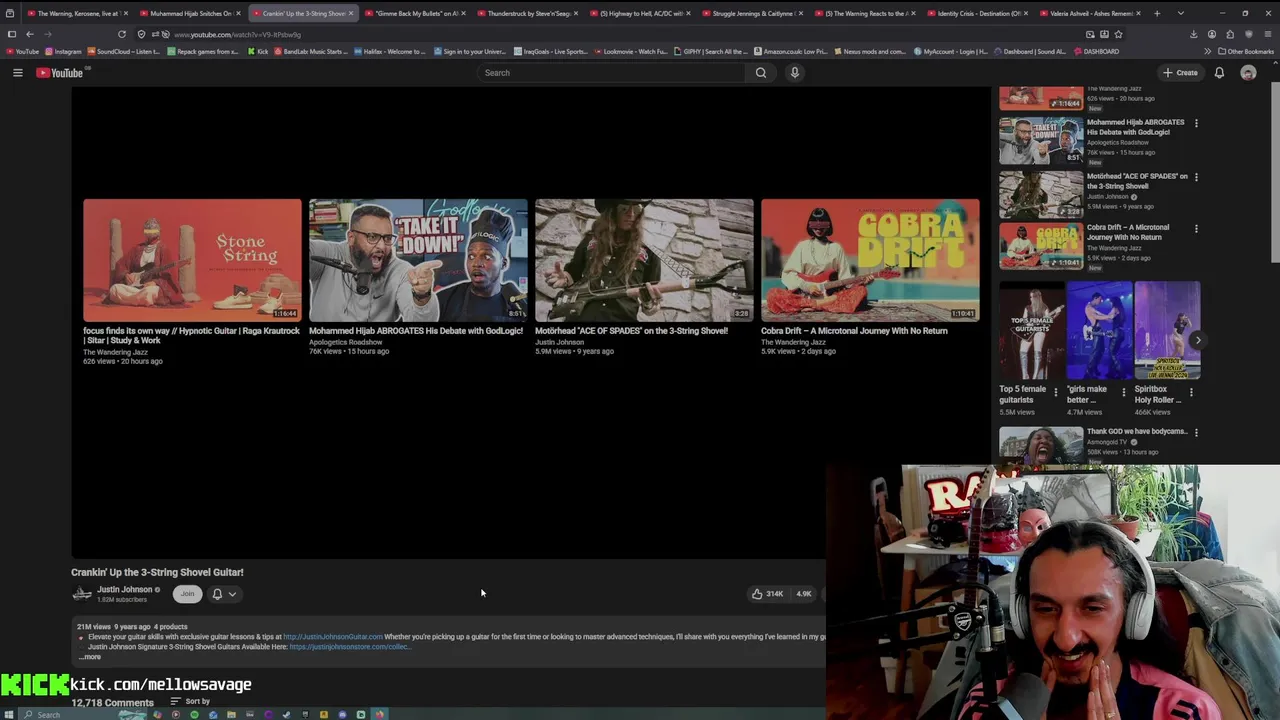Open sidebar 'Mohammed Hijab ABROGATES' video thumbnail
The image size is (1280, 720).
(x=1041, y=141)
